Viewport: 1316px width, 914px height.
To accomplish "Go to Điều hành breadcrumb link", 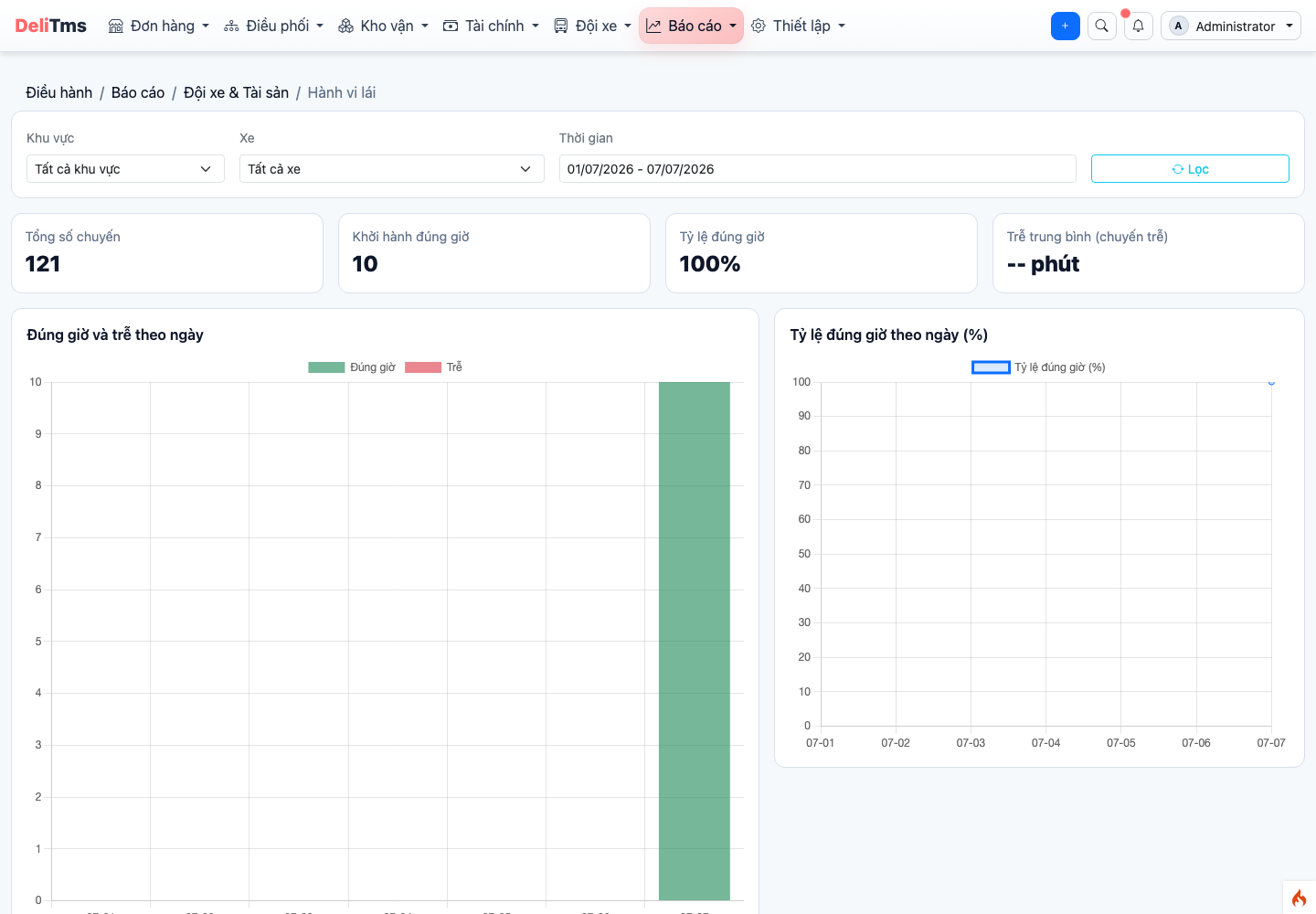I will tap(59, 92).
